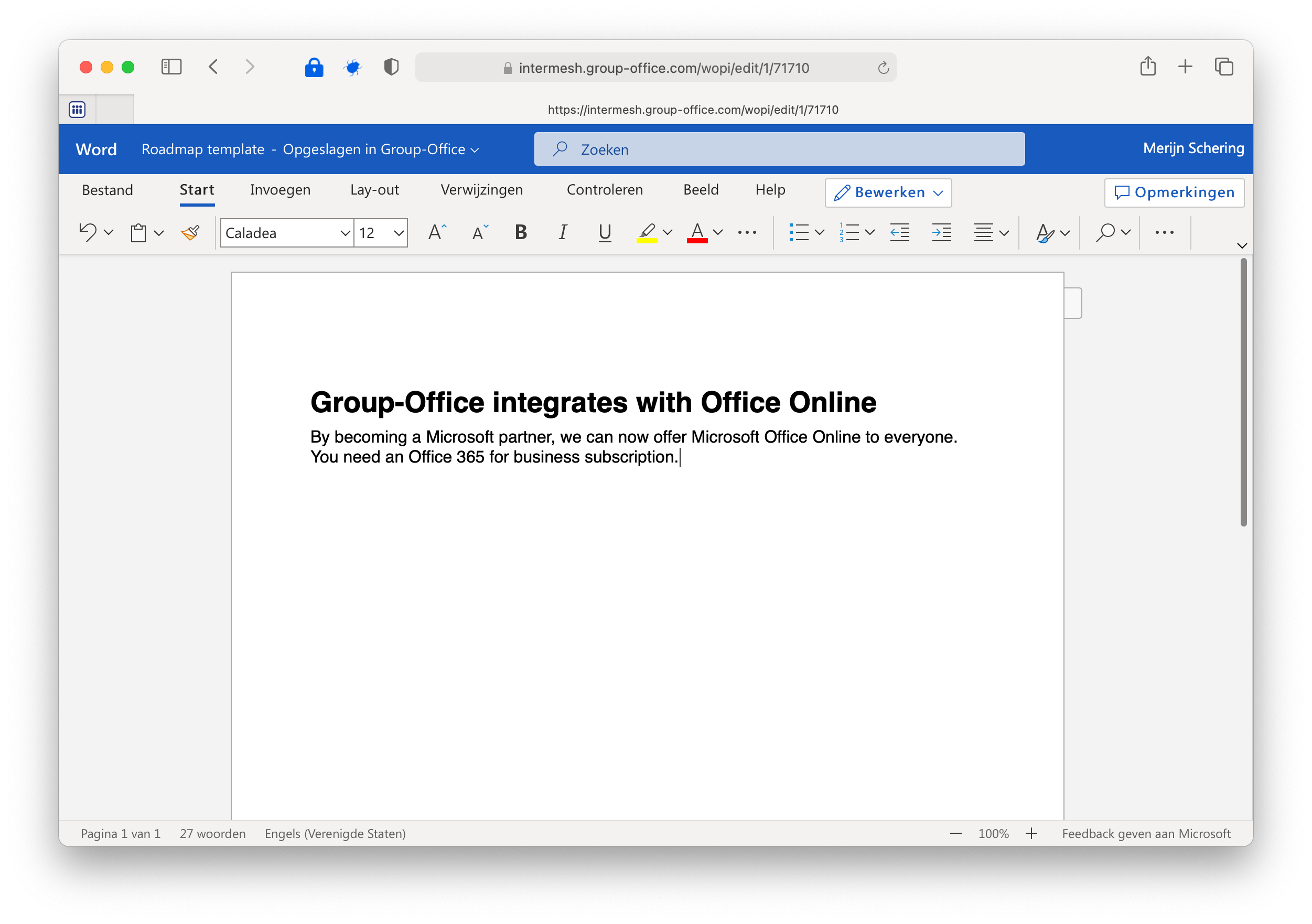1312x924 pixels.
Task: Expand the font color options arrow
Action: (x=718, y=232)
